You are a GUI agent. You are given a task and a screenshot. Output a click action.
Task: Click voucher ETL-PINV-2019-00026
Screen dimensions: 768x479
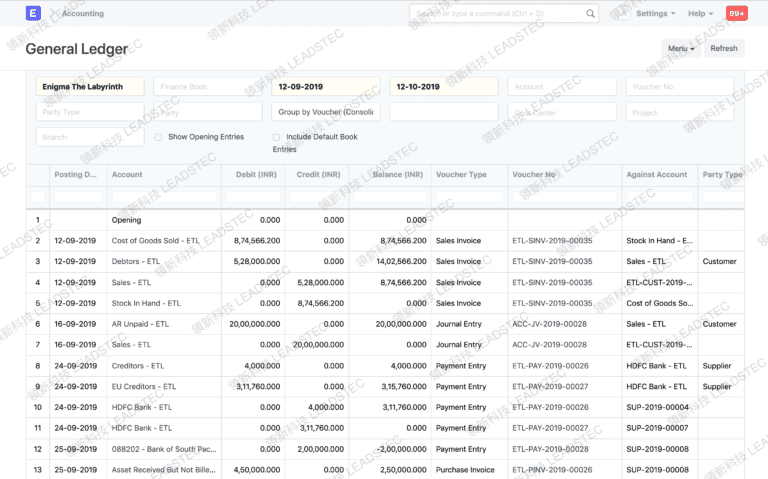tap(552, 470)
